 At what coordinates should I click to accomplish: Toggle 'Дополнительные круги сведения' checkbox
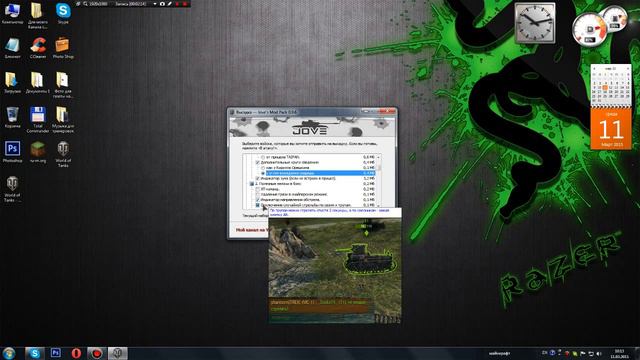258,162
